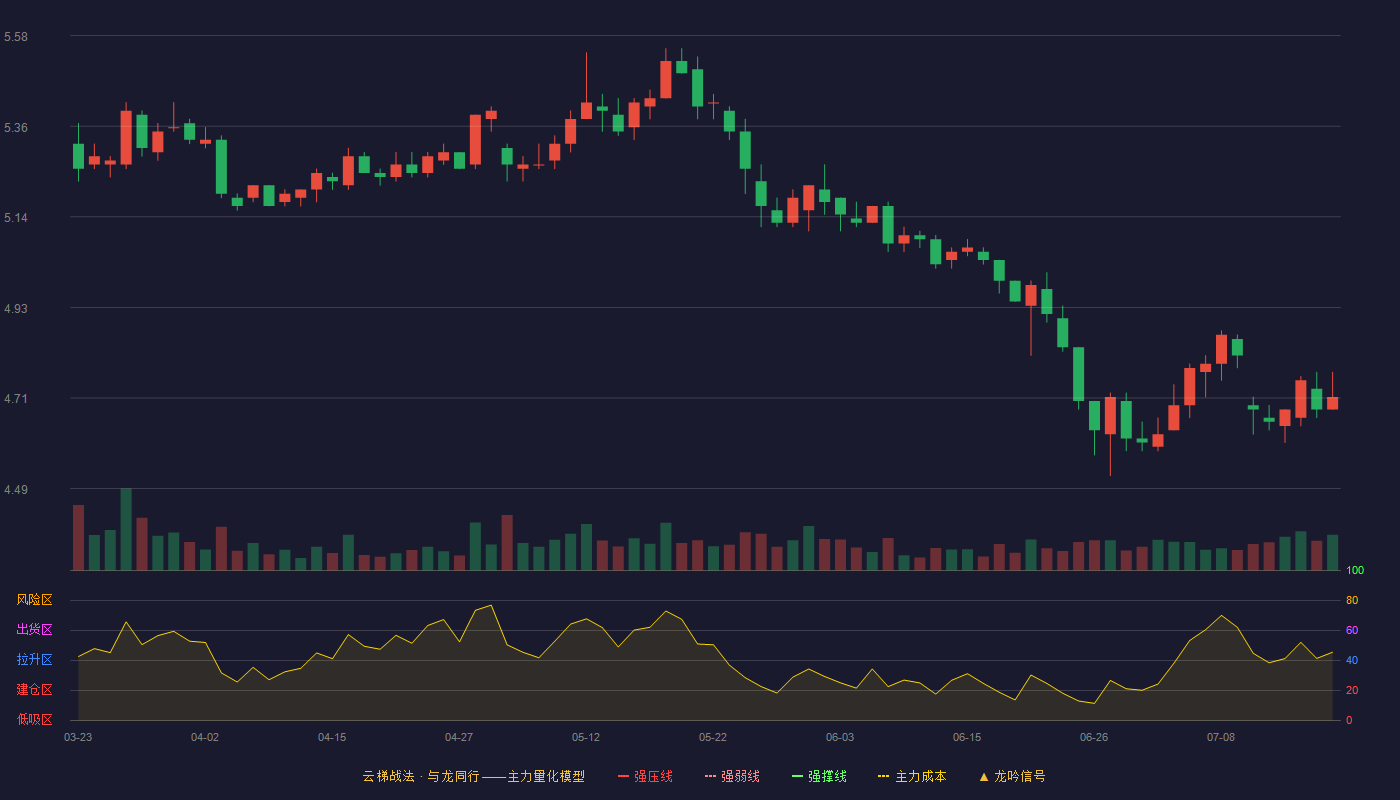Select the 建仓区 zone label
The image size is (1400, 800).
pyautogui.click(x=34, y=690)
